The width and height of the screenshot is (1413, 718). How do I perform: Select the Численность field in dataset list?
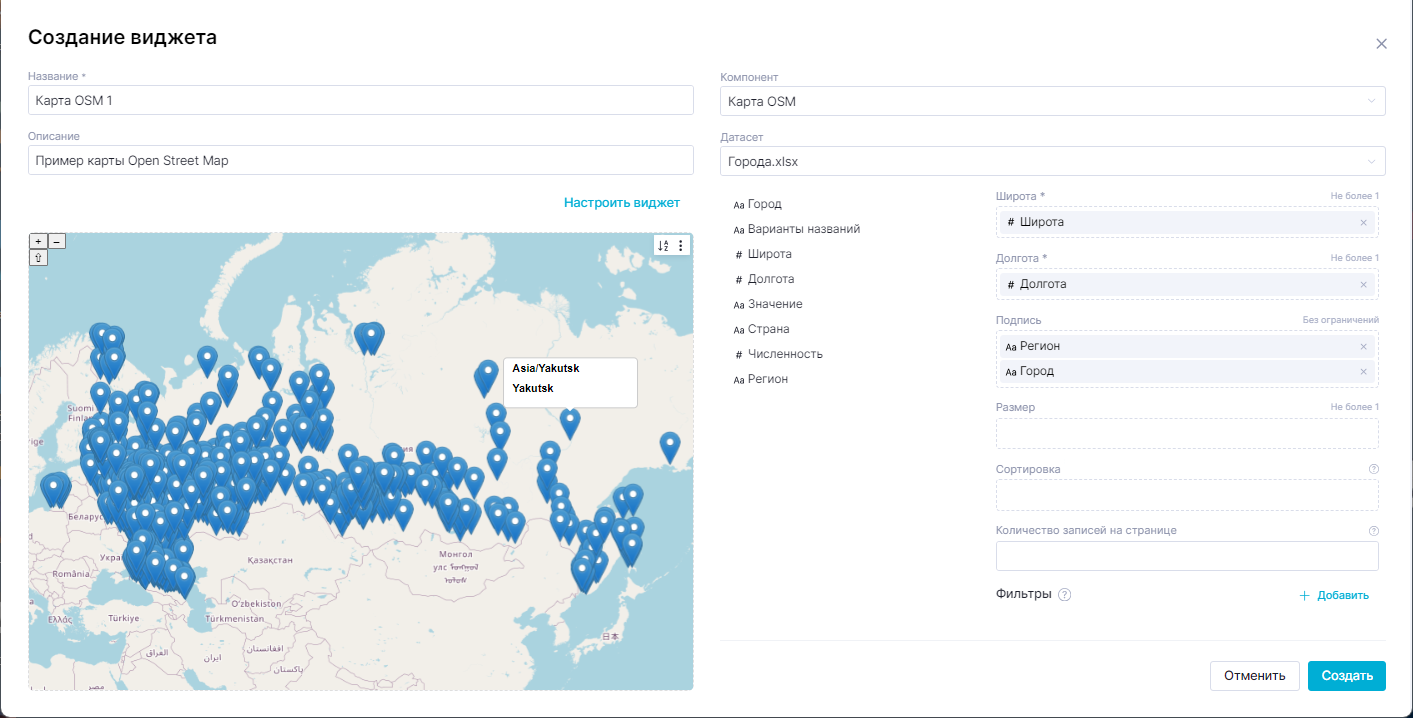pos(784,354)
